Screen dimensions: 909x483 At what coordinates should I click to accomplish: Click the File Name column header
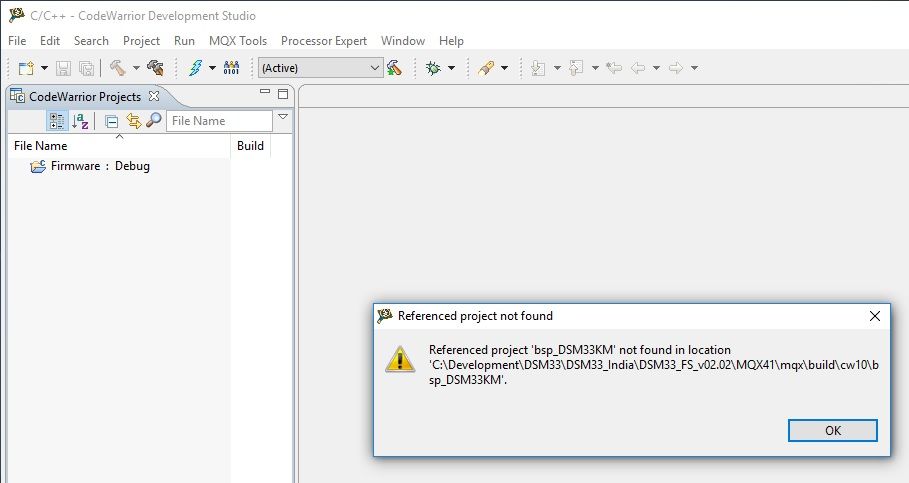pyautogui.click(x=119, y=146)
